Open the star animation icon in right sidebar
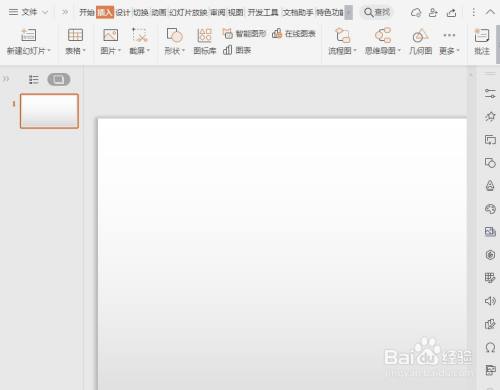500x390 pixels. coord(490,116)
